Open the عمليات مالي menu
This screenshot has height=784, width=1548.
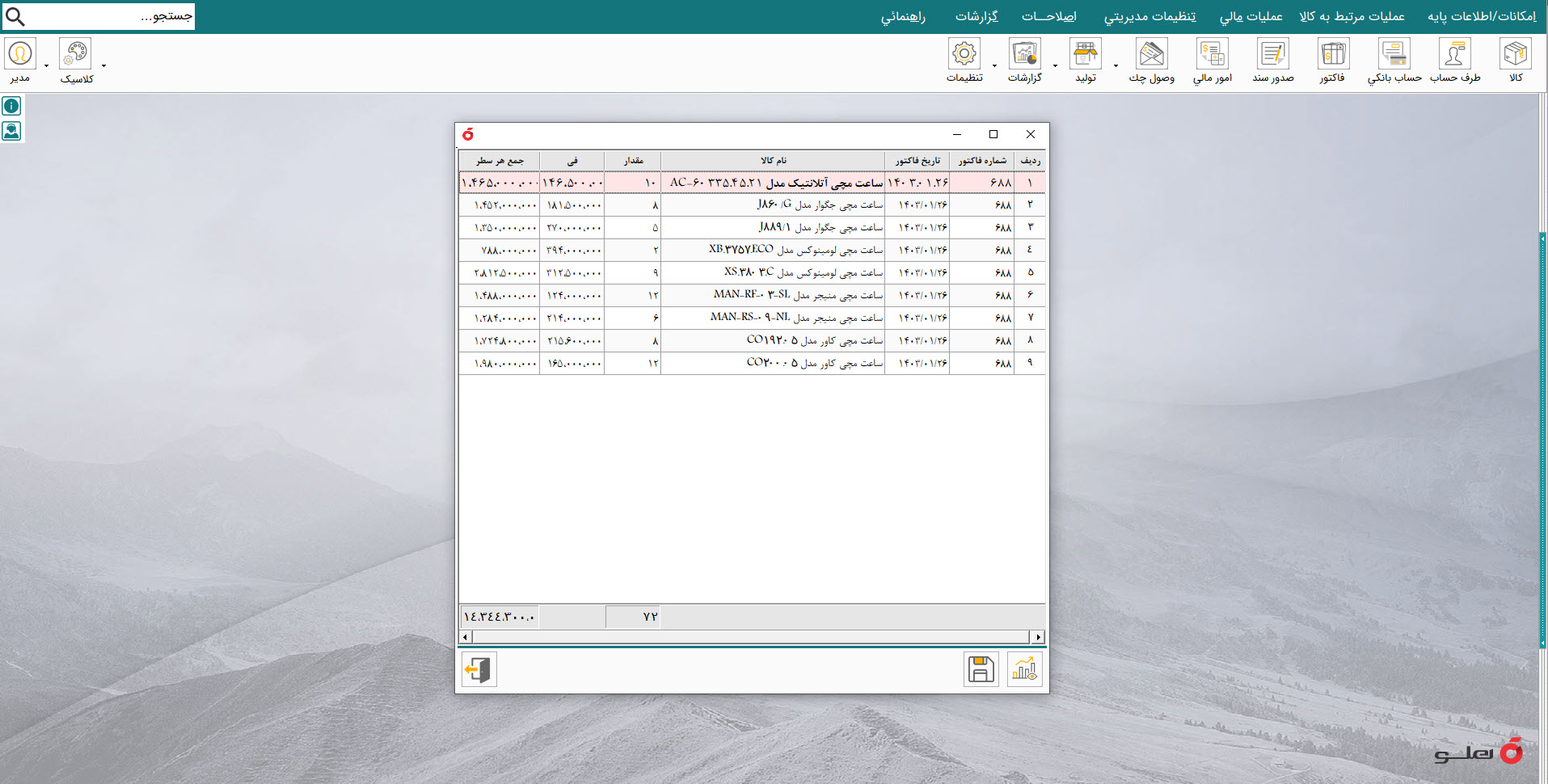[x=1251, y=16]
